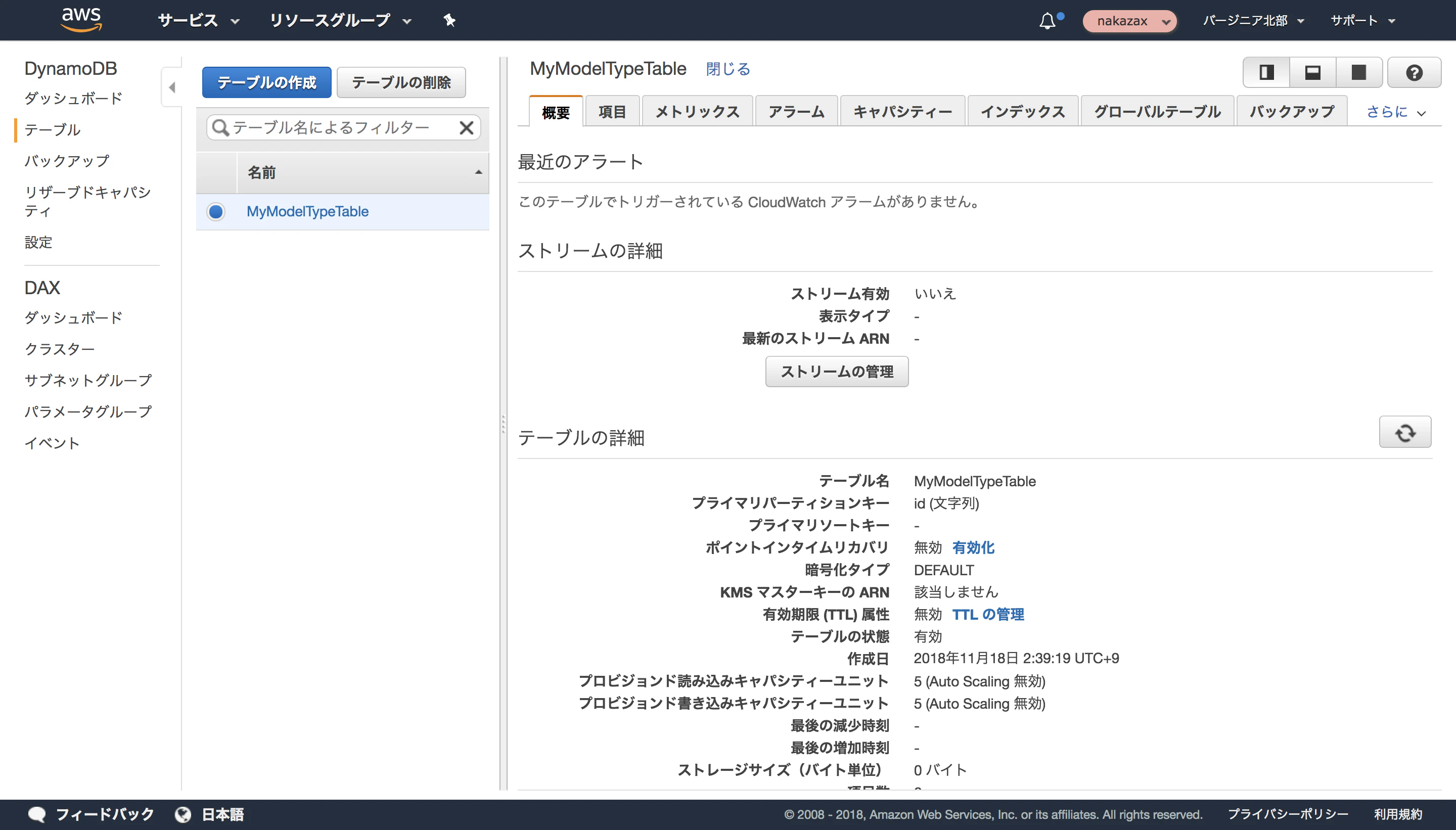Click the テーブルの削除 button
Screen dimensions: 1456x830
(401, 83)
